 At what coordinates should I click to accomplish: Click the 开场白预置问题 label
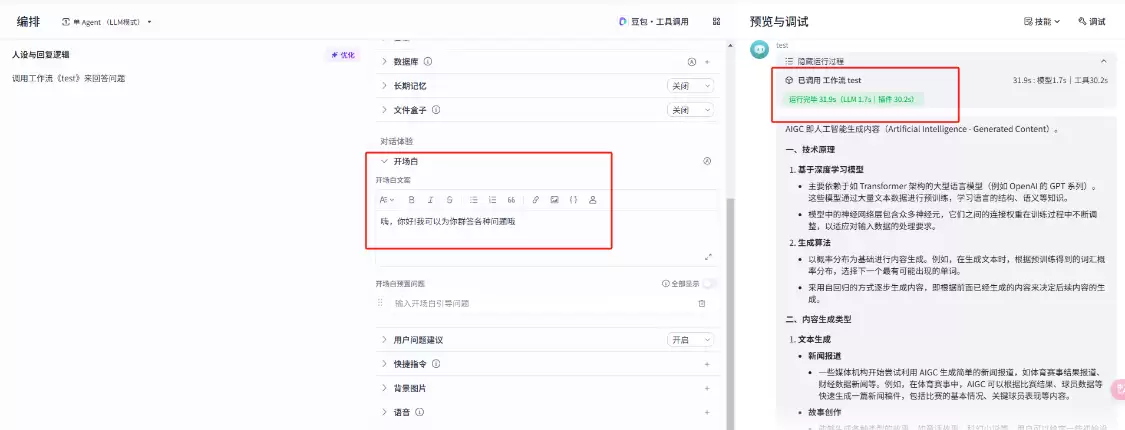coord(400,284)
